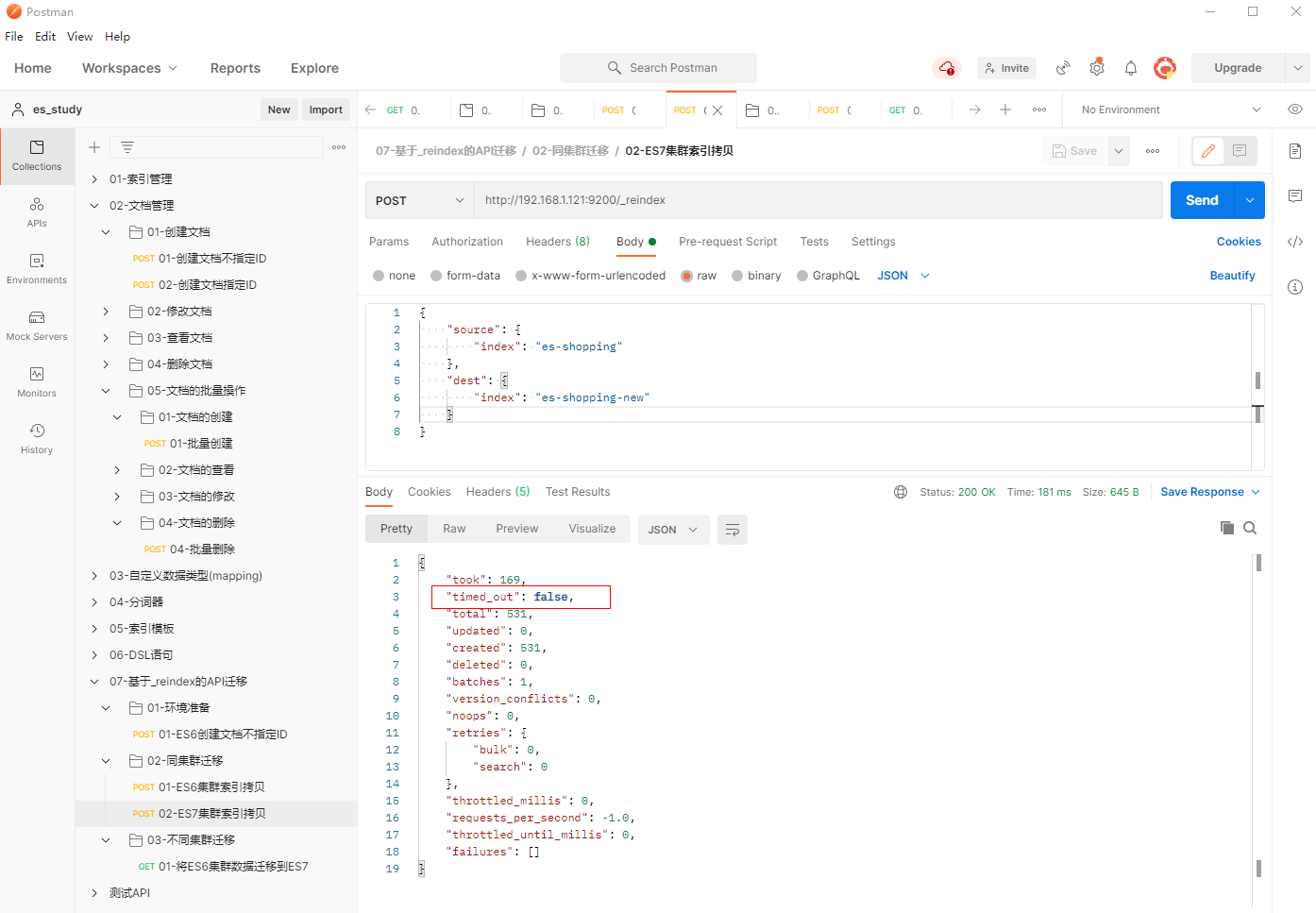
Task: Choose the GraphQL body radio option
Action: coord(803,276)
